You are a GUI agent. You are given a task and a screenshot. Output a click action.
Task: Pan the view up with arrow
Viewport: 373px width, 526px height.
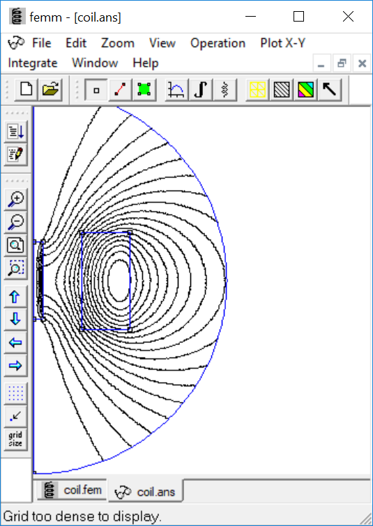(15, 297)
